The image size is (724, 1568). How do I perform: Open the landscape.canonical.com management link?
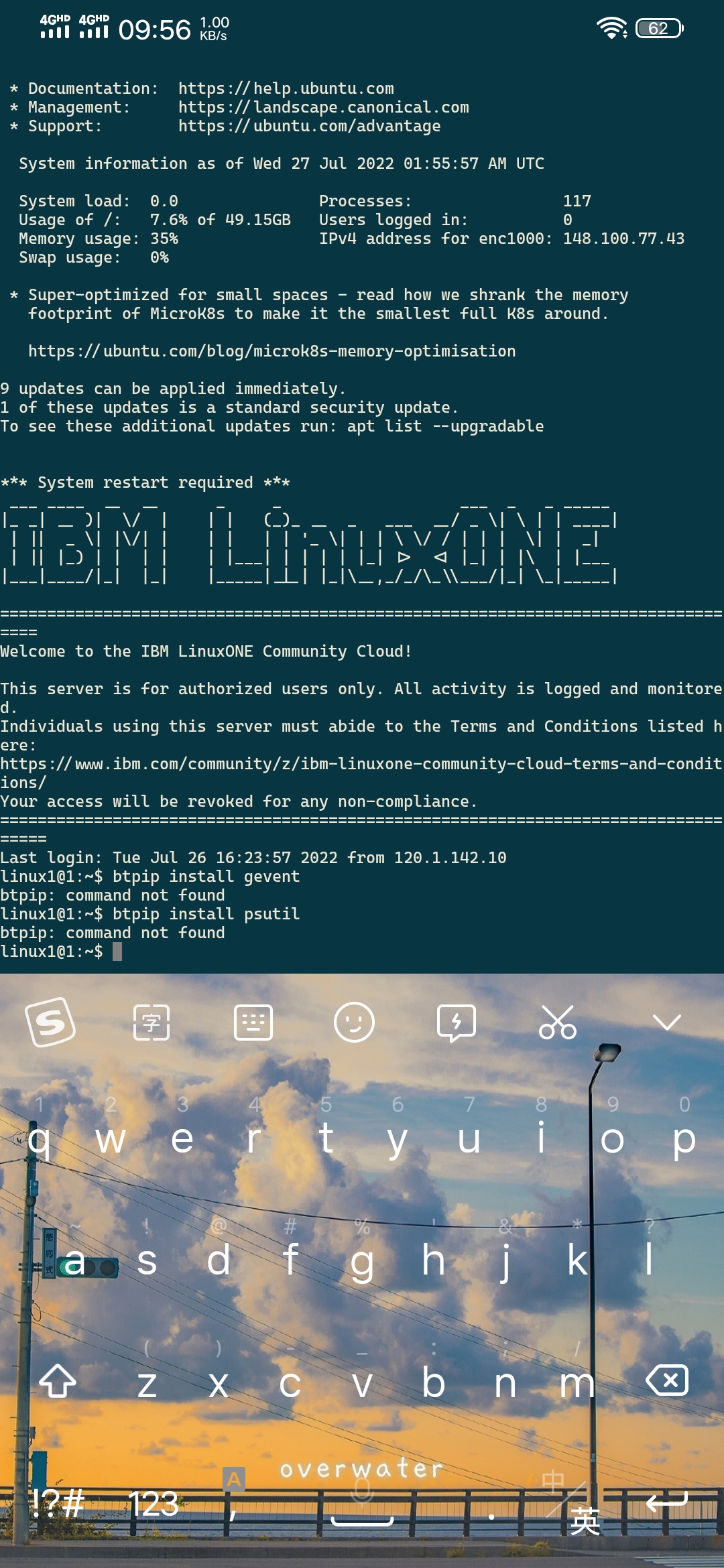(x=324, y=107)
